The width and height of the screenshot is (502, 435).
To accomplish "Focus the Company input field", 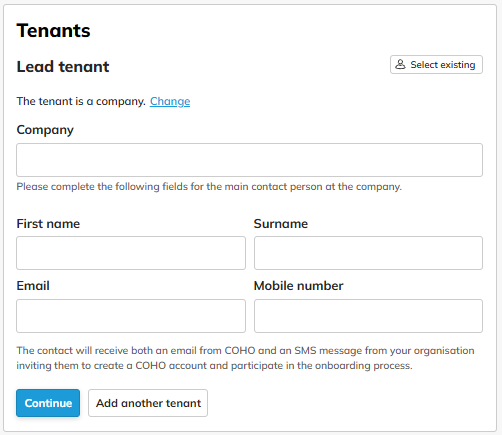I will tap(249, 160).
